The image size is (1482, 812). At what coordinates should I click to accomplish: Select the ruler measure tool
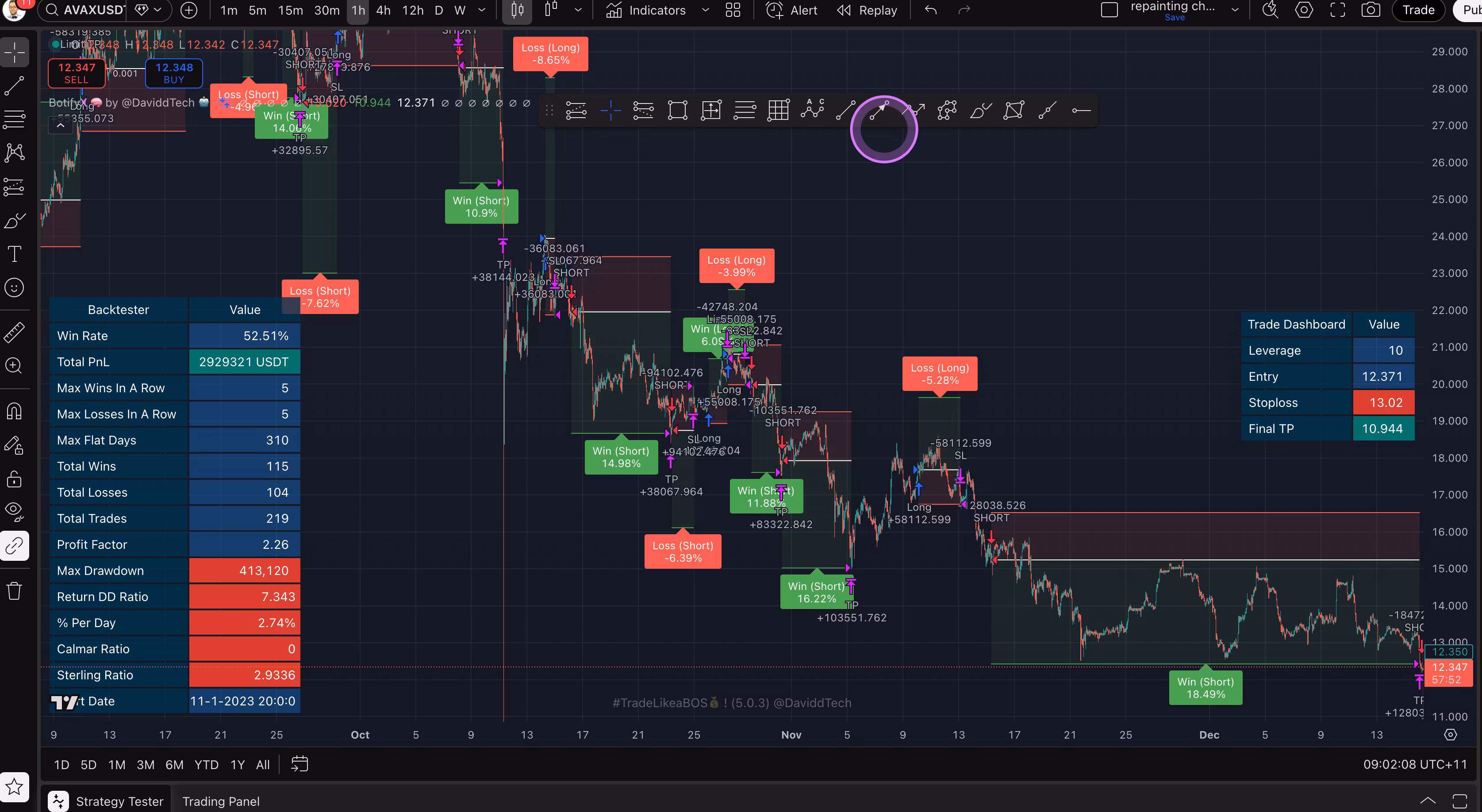15,332
